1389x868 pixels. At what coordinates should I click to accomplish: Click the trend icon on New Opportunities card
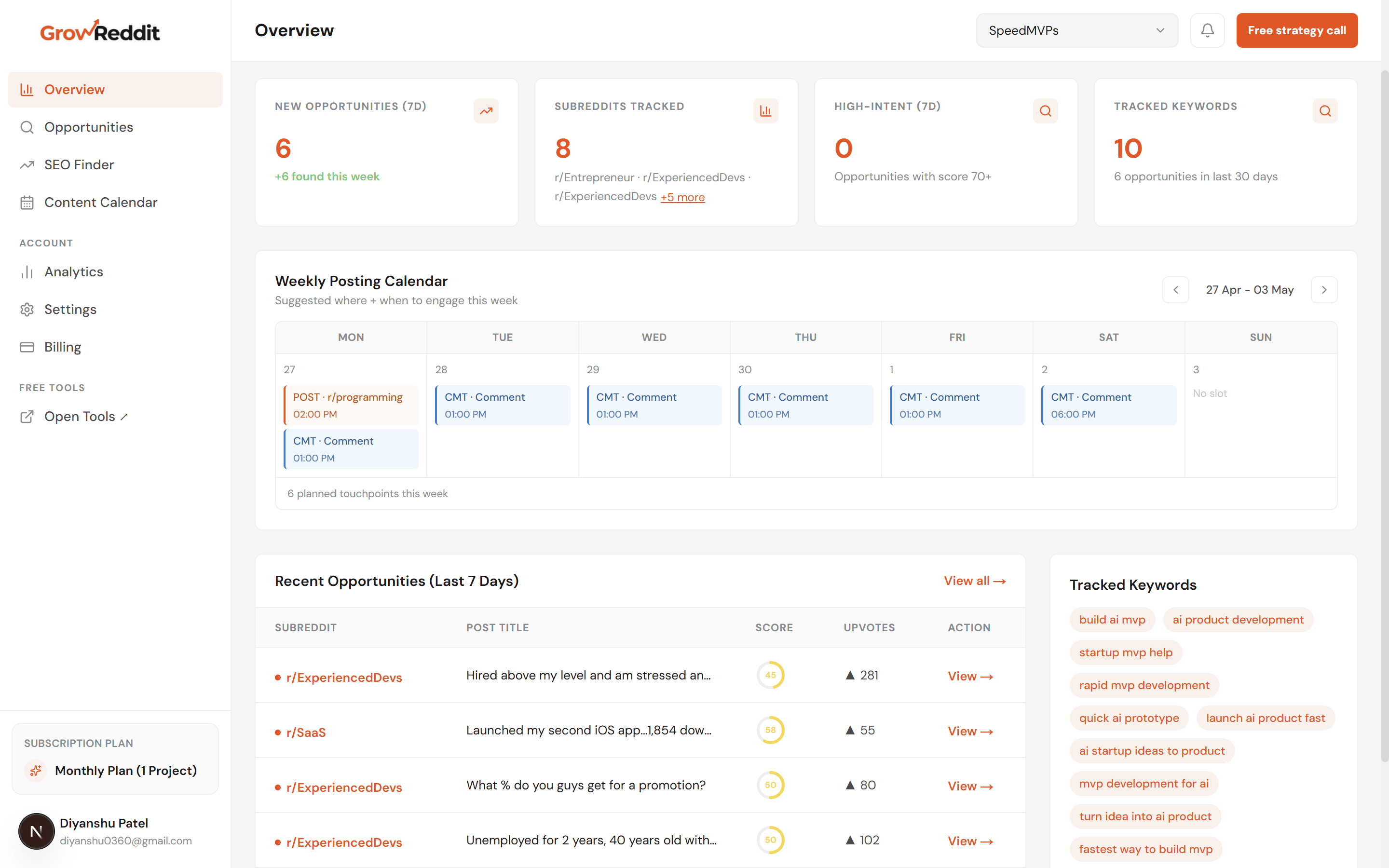[x=486, y=111]
